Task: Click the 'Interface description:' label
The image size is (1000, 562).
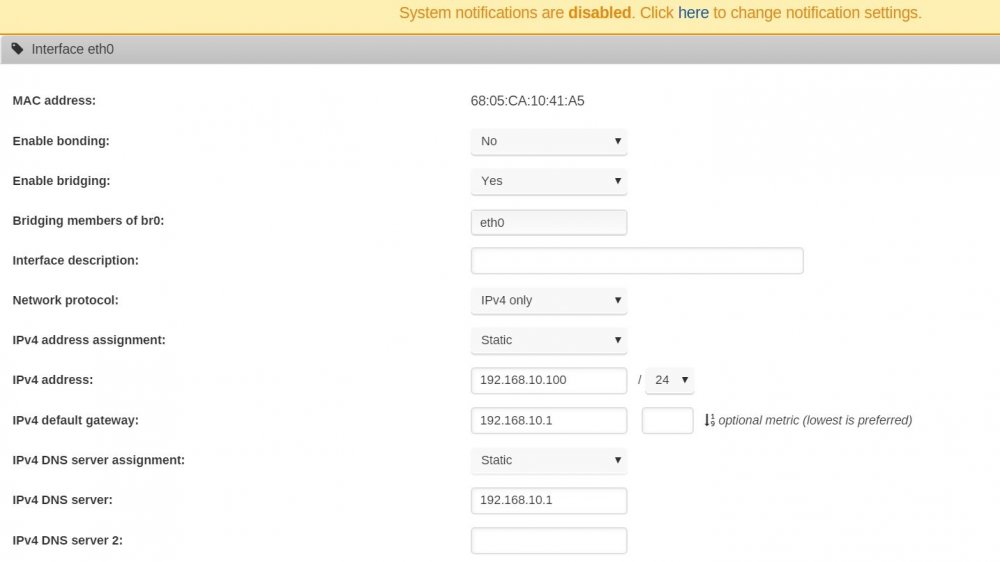Action: point(75,260)
